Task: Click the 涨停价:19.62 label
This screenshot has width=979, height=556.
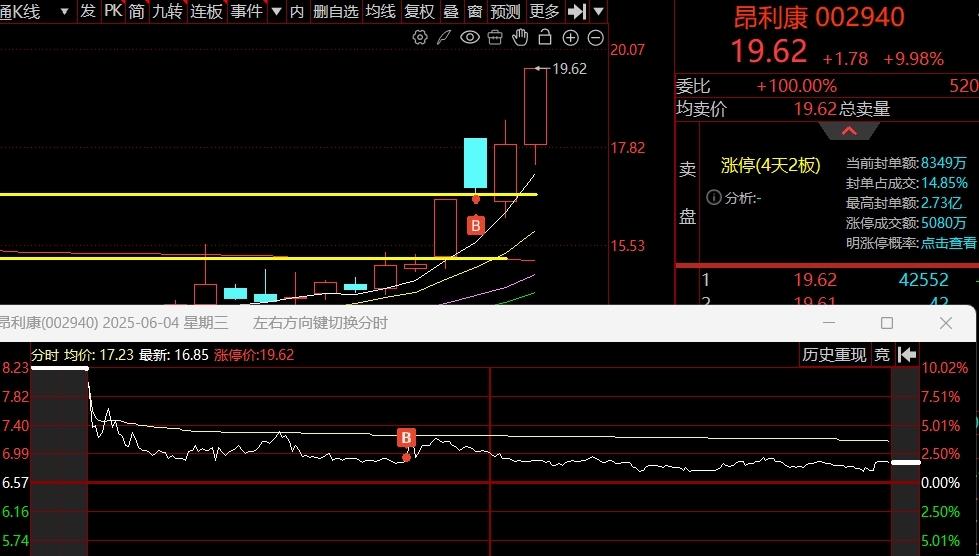Action: tap(254, 354)
